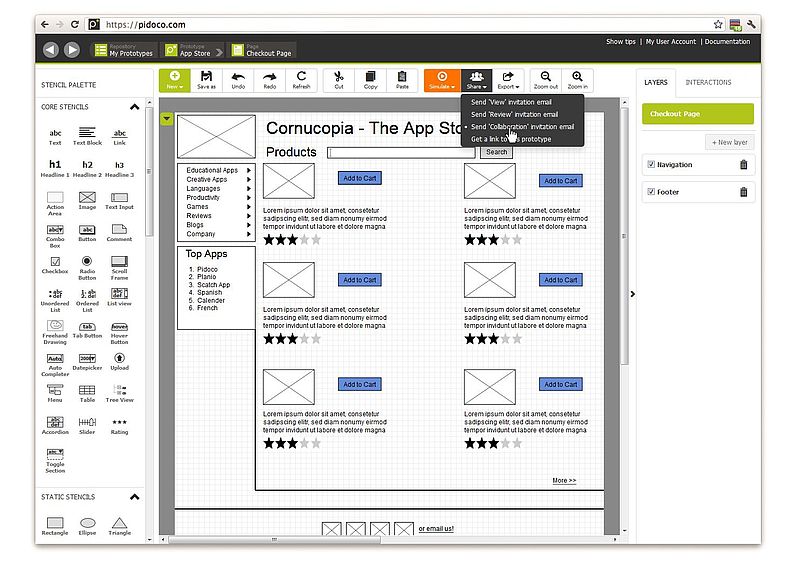800x562 pixels.
Task: Expand the Company submenu arrow
Action: click(x=248, y=234)
